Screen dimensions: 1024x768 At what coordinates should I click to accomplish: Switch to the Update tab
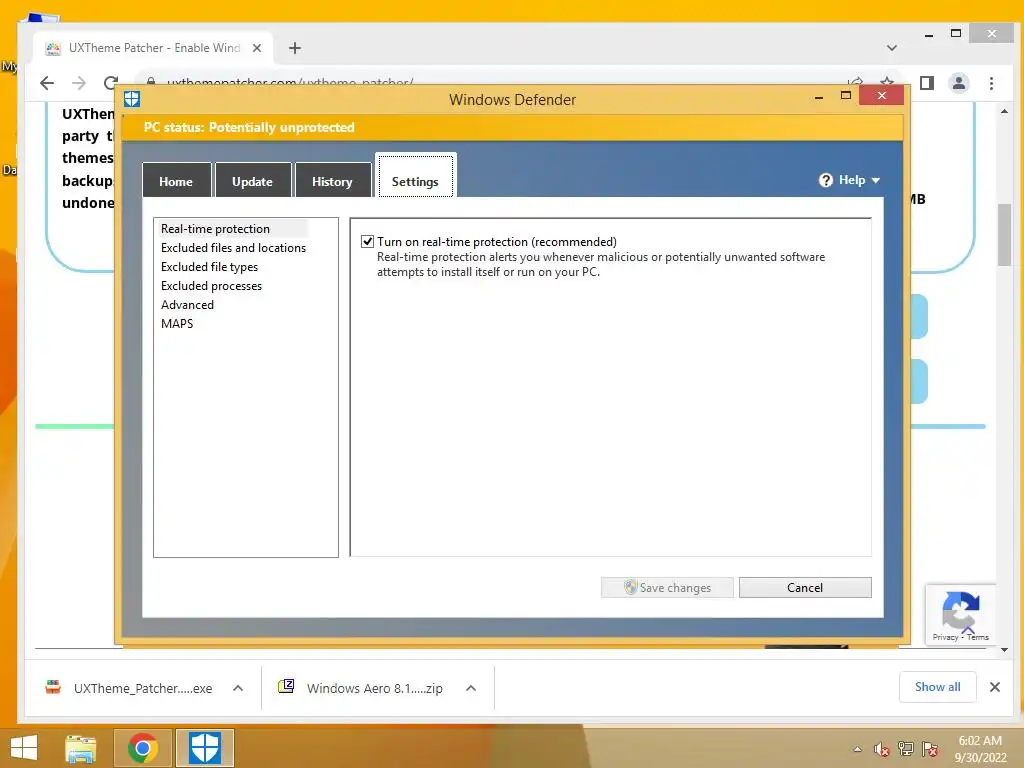253,180
